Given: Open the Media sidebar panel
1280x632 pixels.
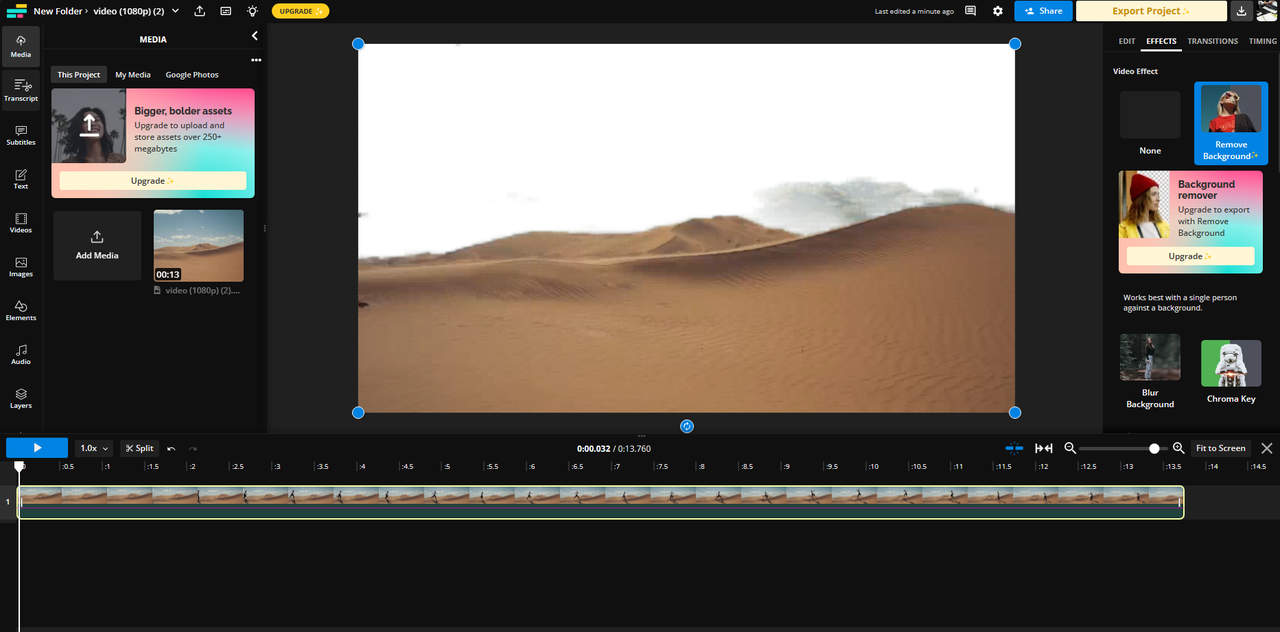Looking at the screenshot, I should [x=21, y=46].
